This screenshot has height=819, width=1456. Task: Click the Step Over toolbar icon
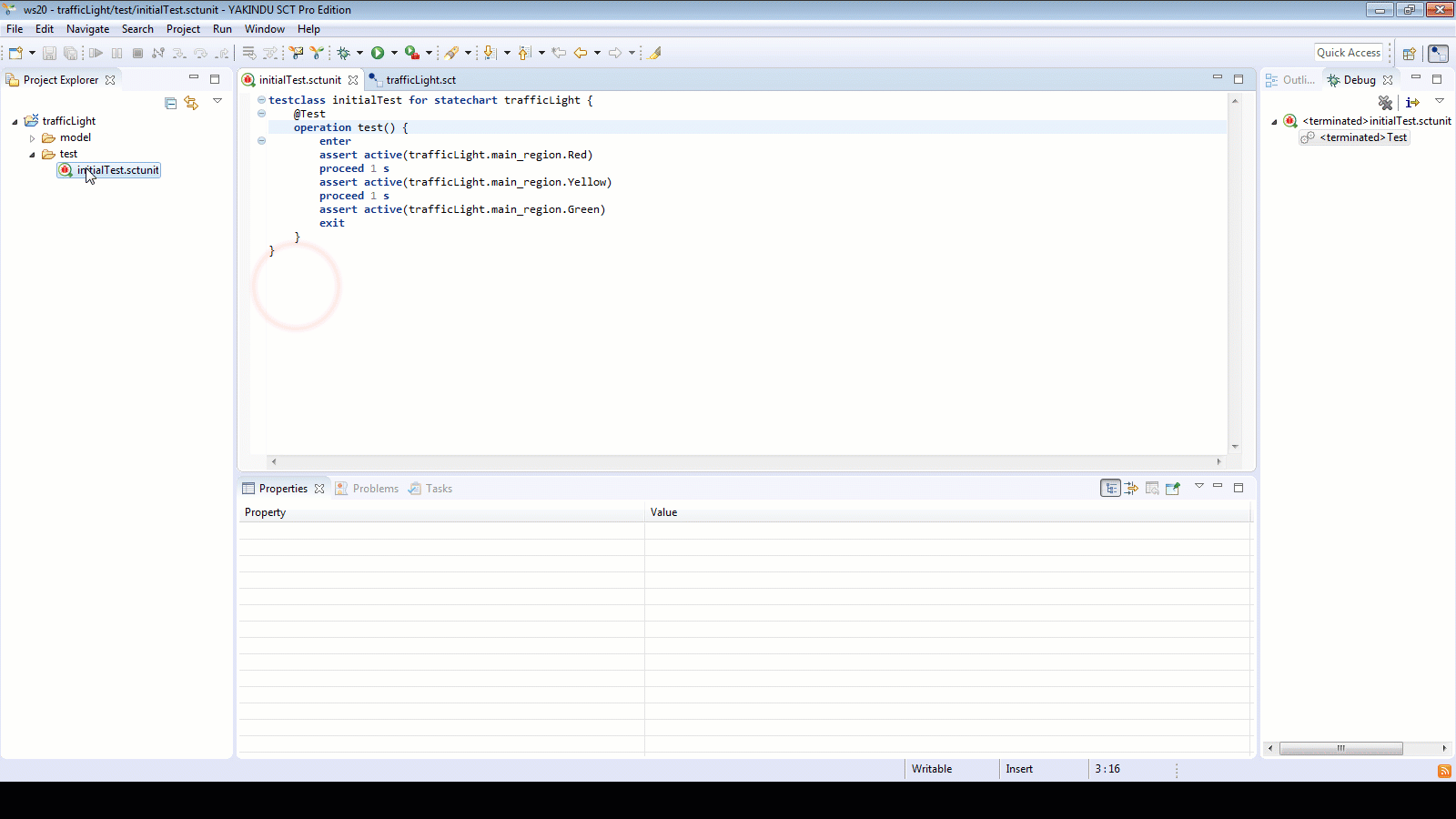pyautogui.click(x=200, y=53)
